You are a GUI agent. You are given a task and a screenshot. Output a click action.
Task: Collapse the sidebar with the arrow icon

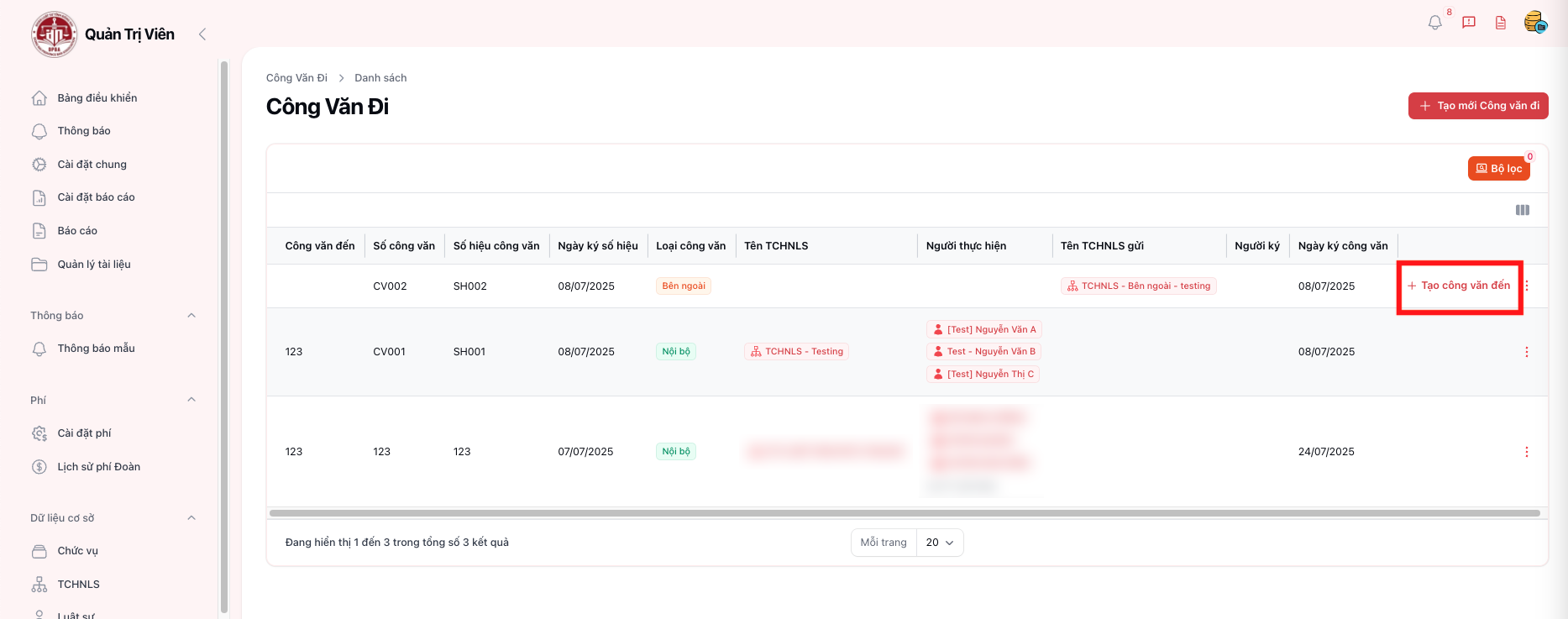point(202,34)
